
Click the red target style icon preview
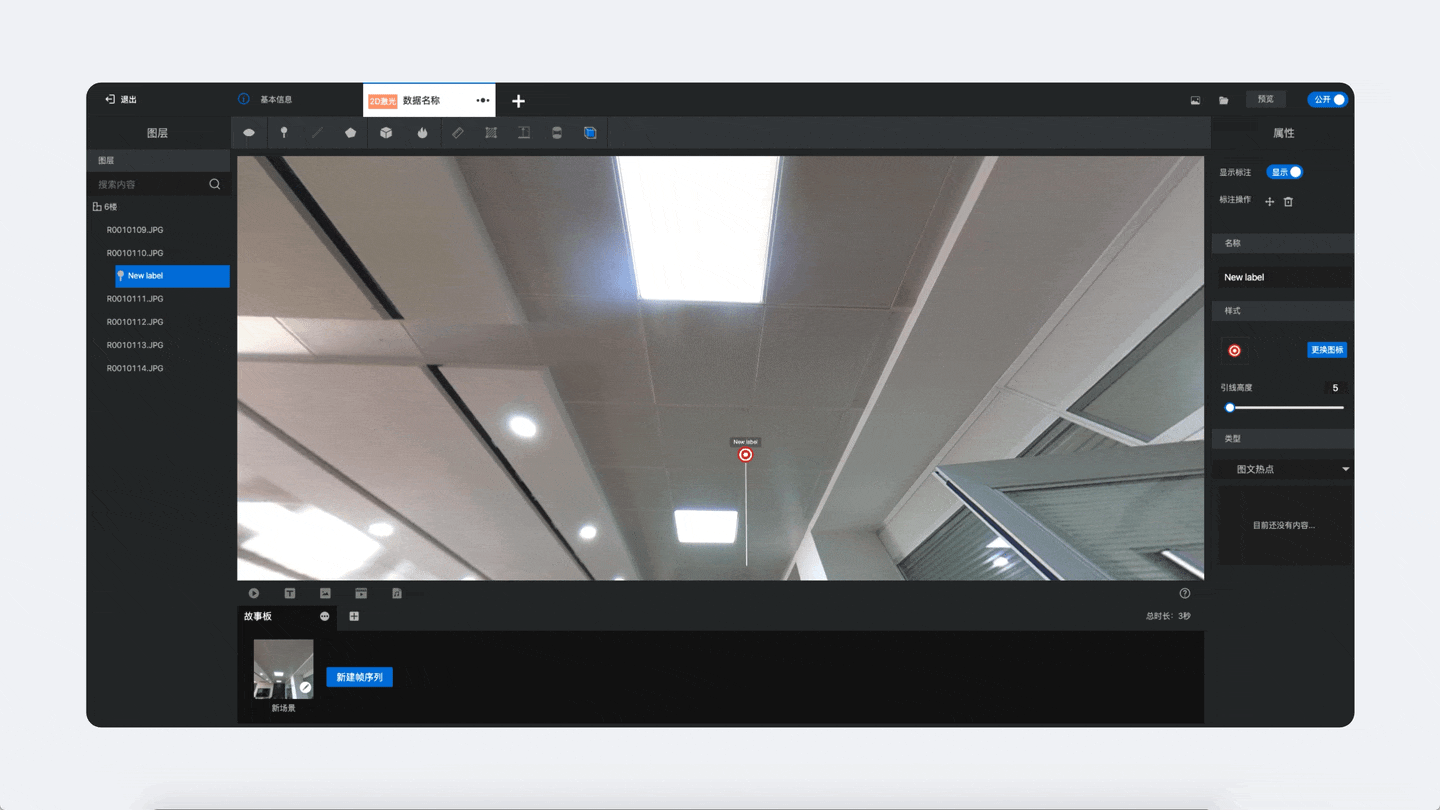coord(1234,350)
